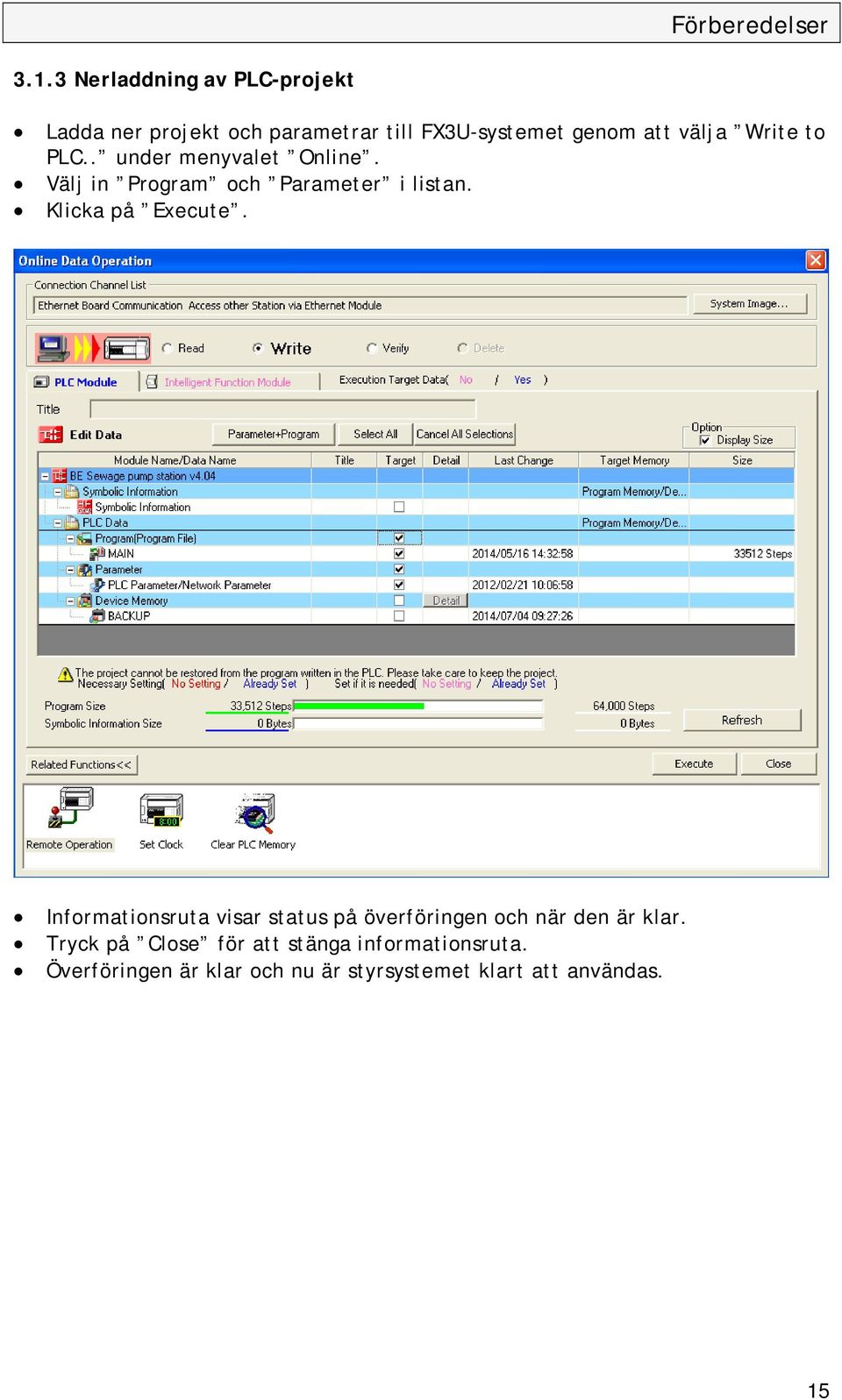This screenshot has height=1400, width=842.
Task: Collapse the BE Sewage pump station tree node
Action: click(x=45, y=476)
